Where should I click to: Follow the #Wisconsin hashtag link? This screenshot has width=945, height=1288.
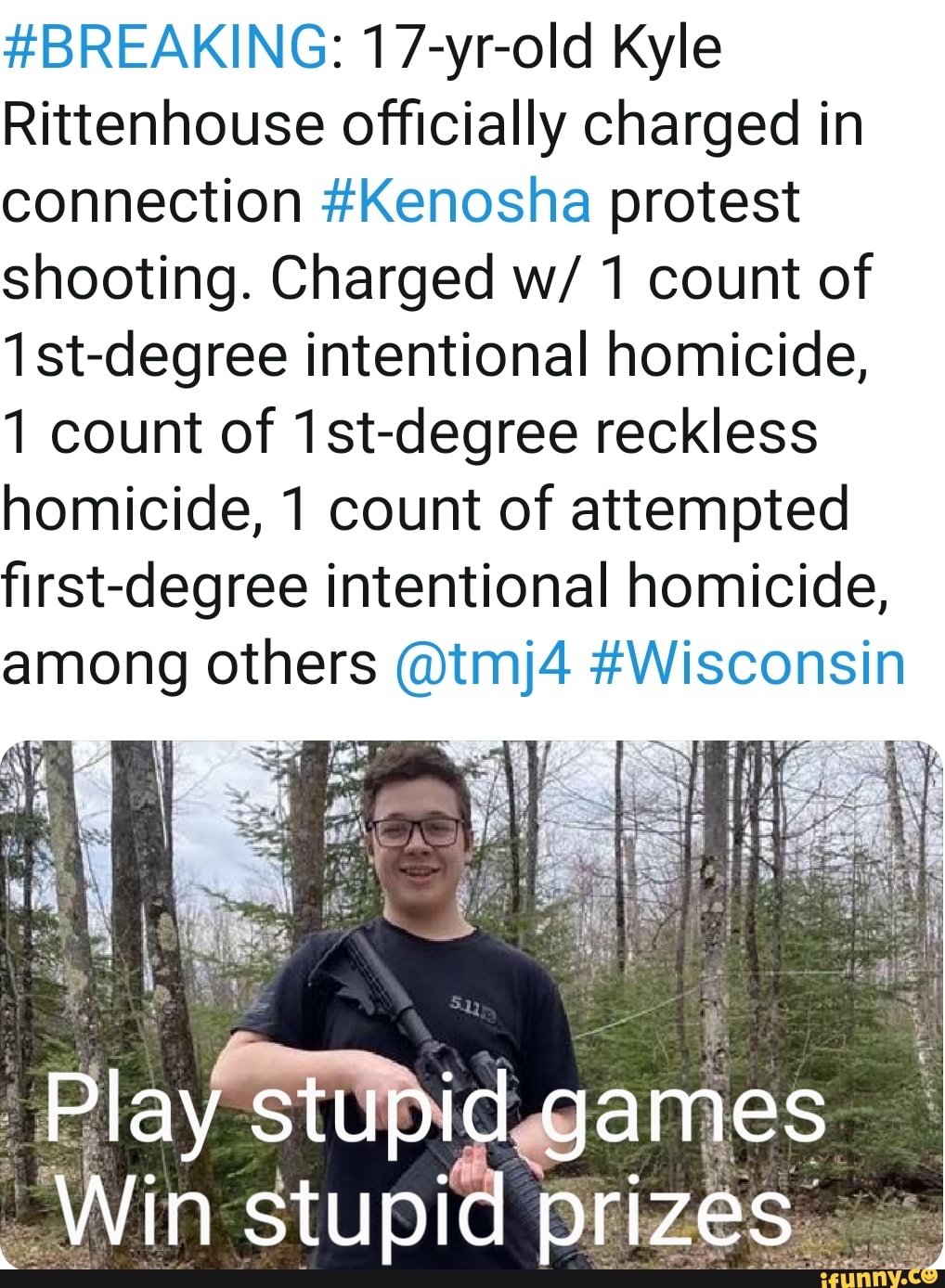pos(747,663)
